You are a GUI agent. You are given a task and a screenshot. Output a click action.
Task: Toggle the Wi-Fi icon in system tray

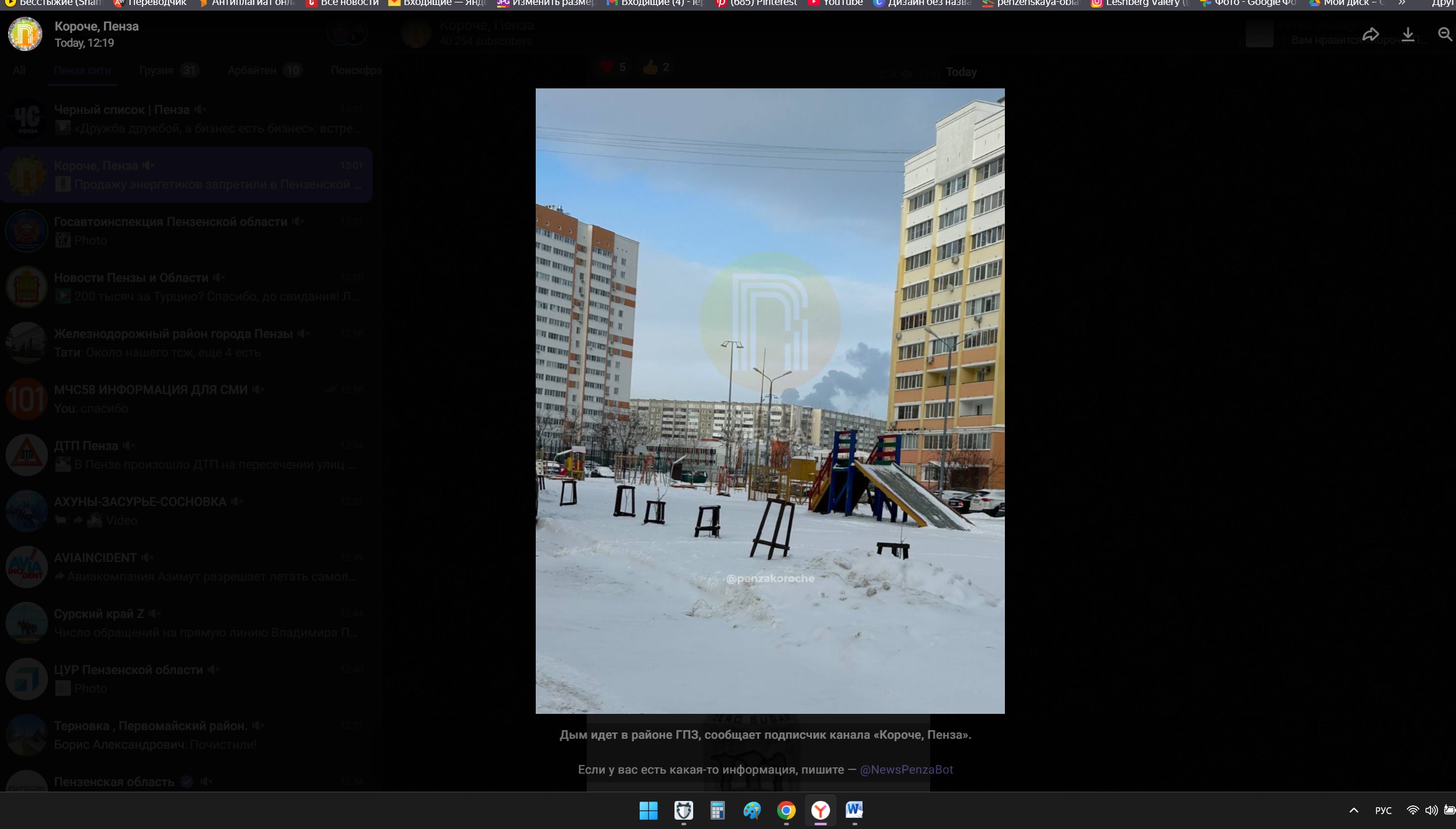tap(1412, 810)
